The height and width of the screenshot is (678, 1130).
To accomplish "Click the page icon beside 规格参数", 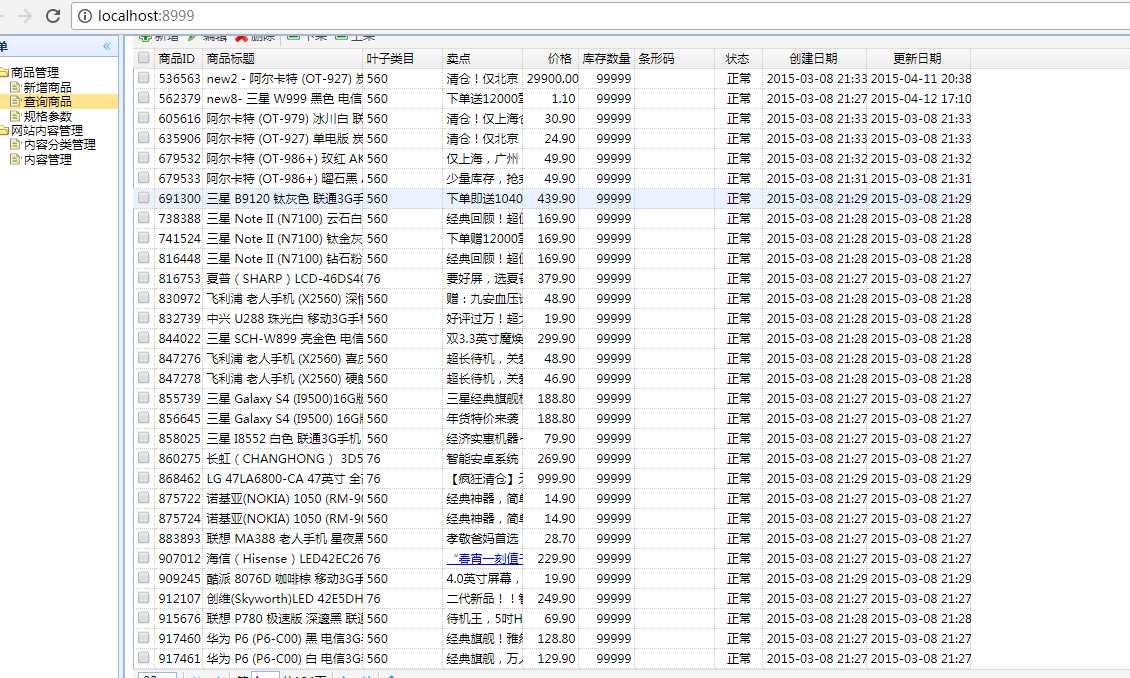I will [15, 116].
